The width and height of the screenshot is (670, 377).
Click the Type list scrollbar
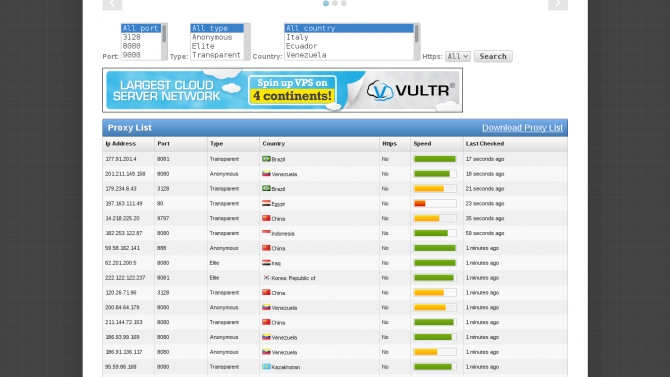[x=247, y=41]
